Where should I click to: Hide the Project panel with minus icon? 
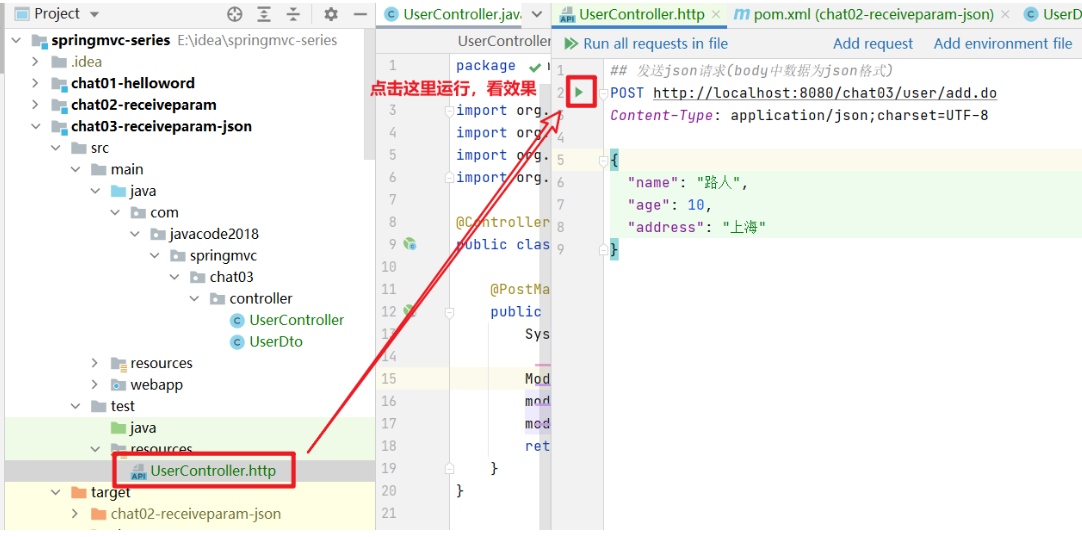tap(359, 14)
